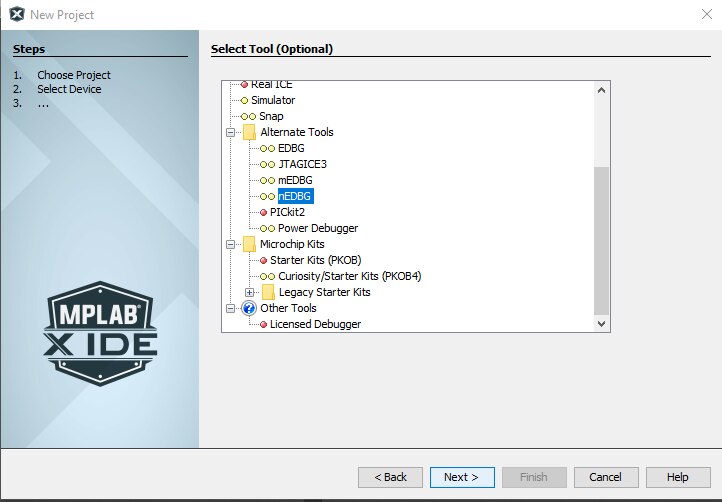The image size is (722, 502).
Task: Click the tool list scrollbar down arrow
Action: [x=601, y=324]
